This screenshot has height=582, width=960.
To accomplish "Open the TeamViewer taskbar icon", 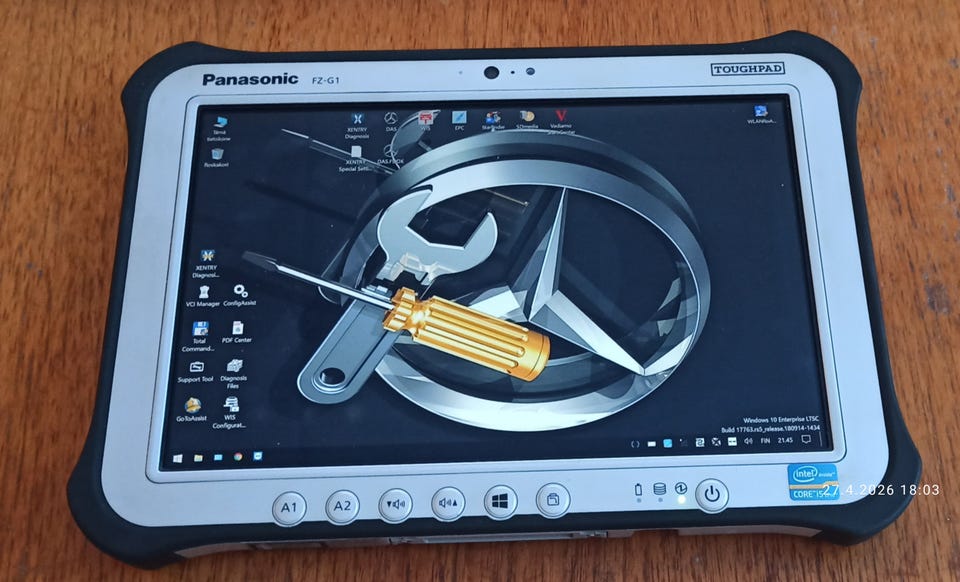I will 258,456.
